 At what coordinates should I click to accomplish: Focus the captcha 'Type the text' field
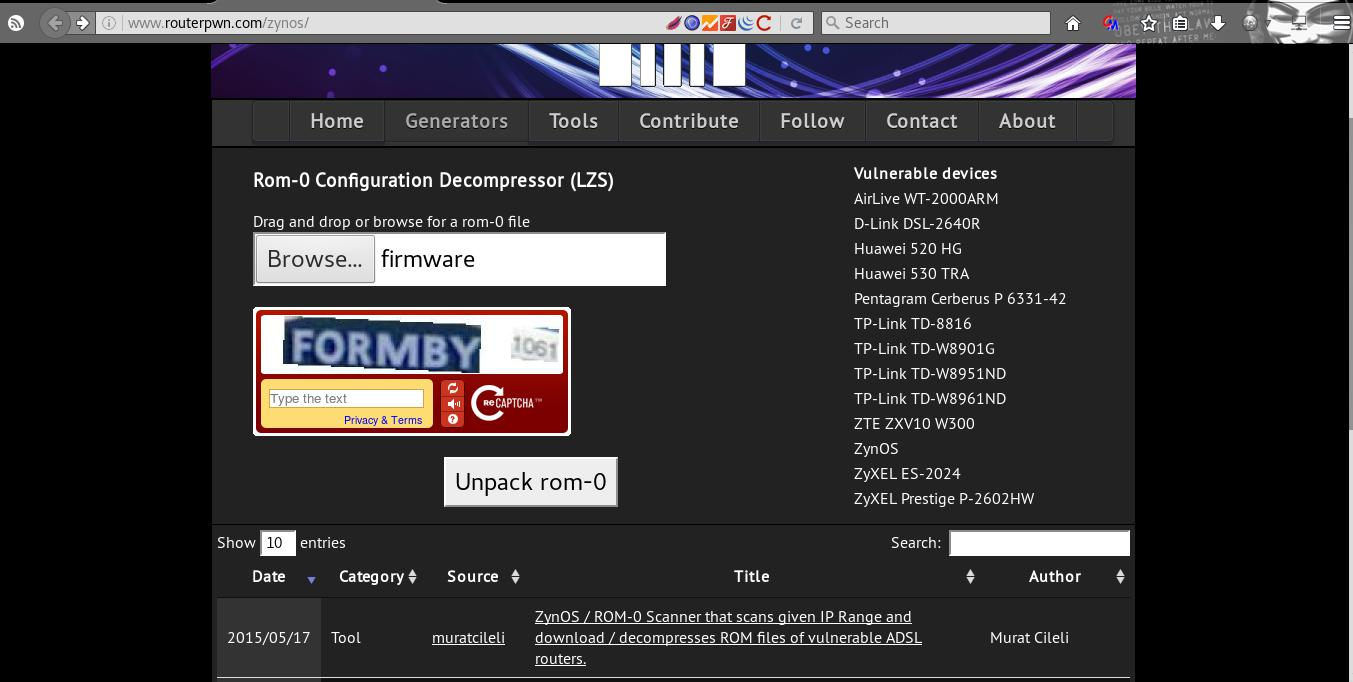pos(346,398)
